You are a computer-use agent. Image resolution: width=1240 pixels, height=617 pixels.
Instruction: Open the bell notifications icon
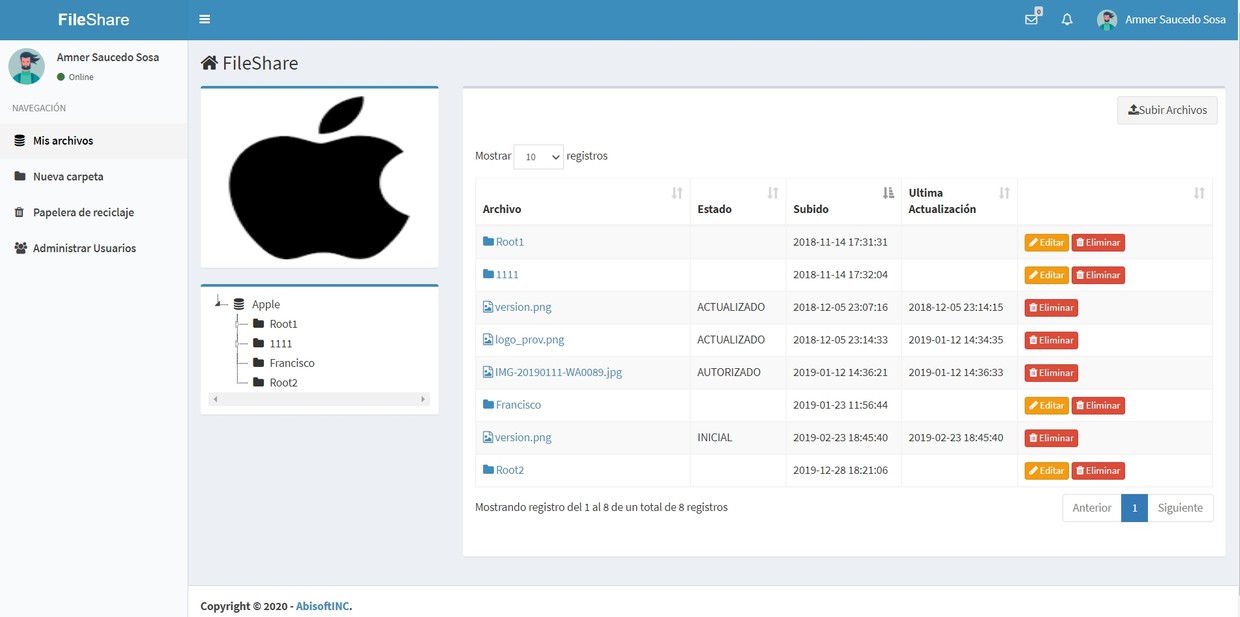(x=1067, y=19)
